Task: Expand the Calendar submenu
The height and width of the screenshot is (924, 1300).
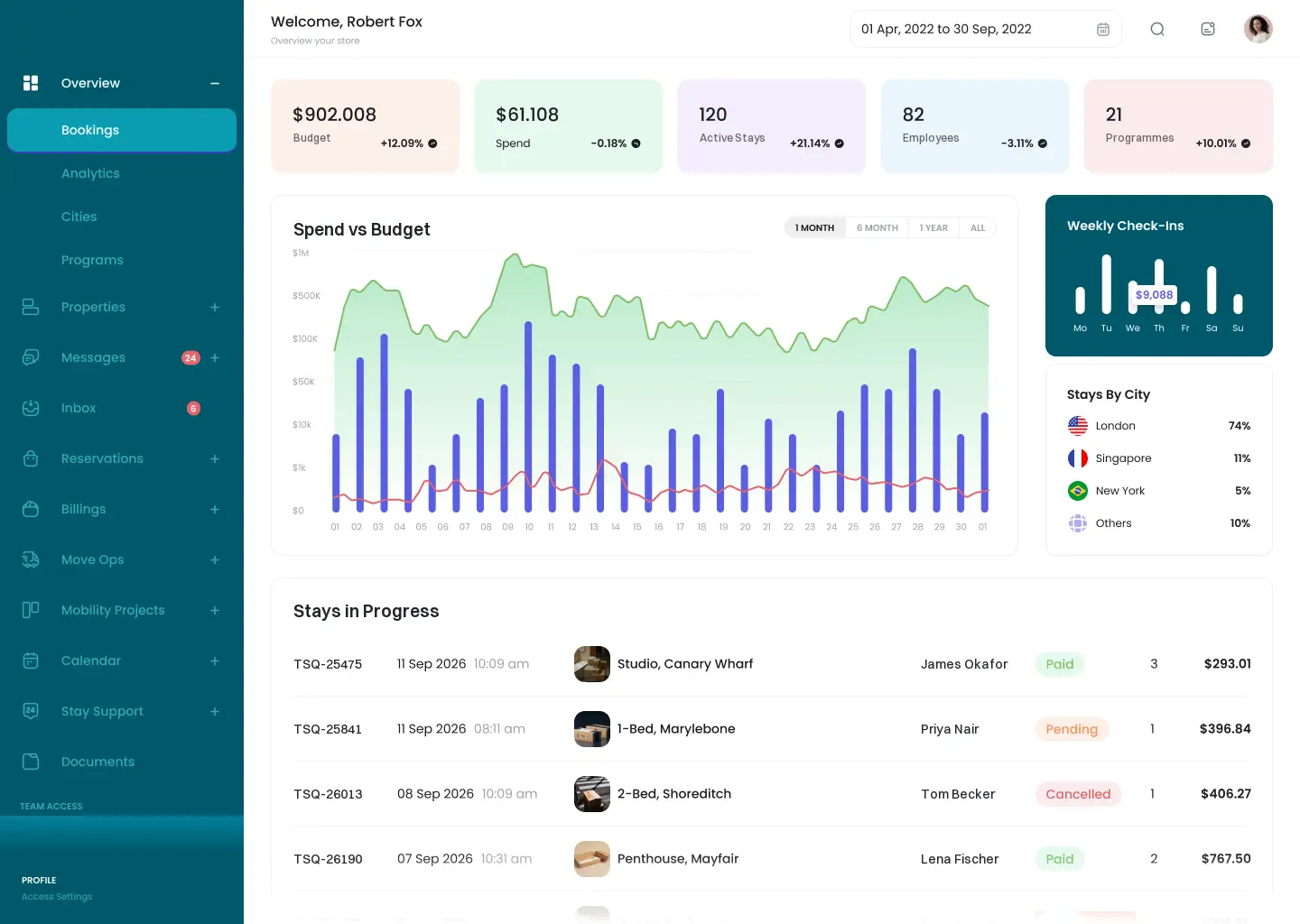Action: click(x=215, y=661)
